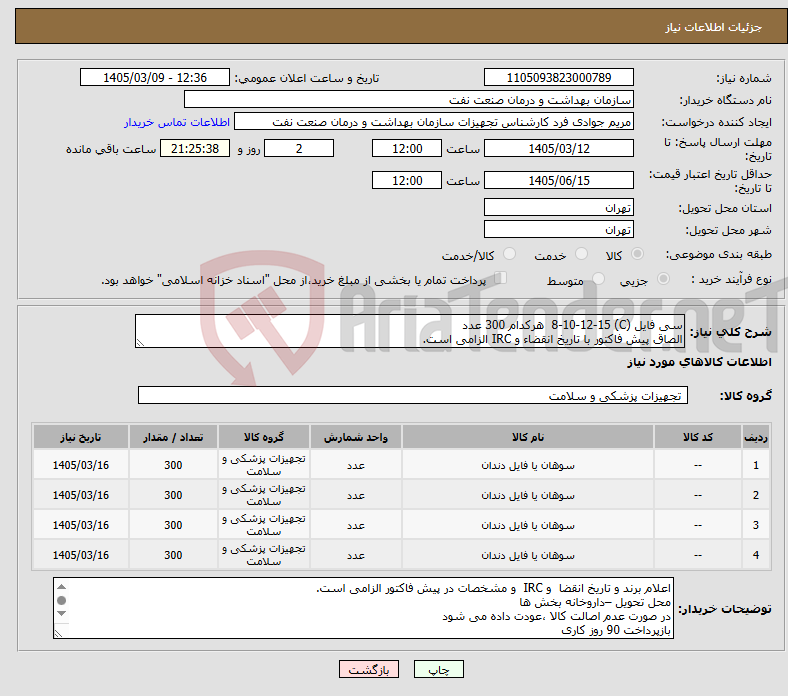Click goods group cell in row 3

point(264,525)
